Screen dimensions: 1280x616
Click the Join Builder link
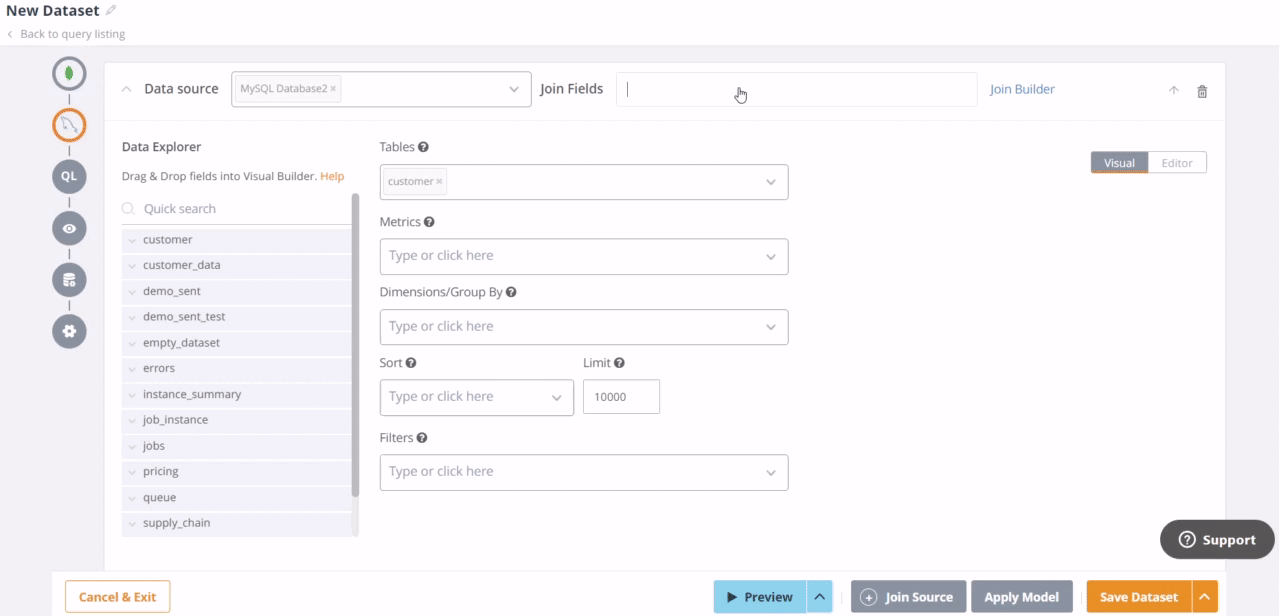click(x=1022, y=89)
